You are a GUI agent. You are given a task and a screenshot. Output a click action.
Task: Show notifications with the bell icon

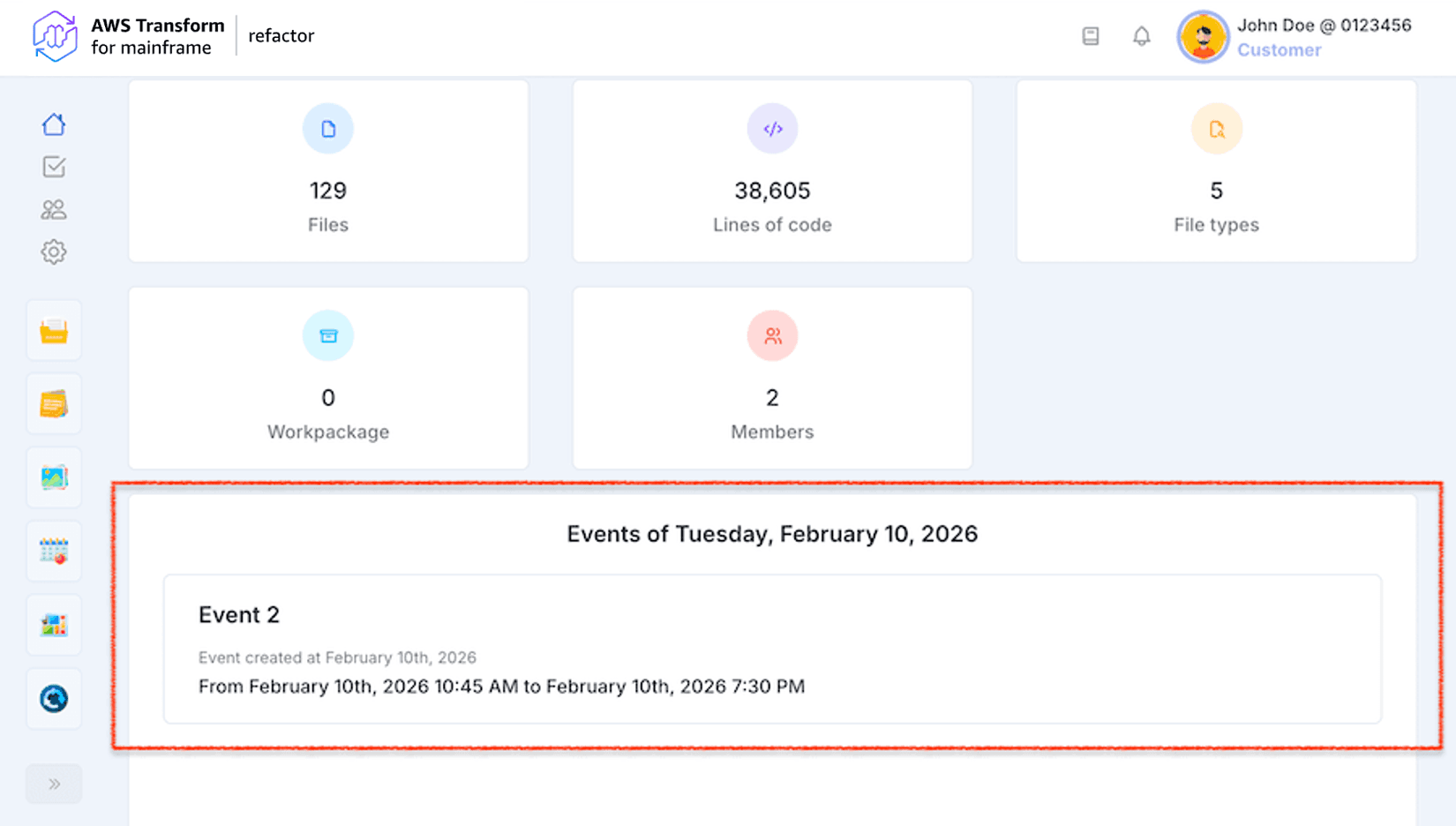(x=1142, y=36)
